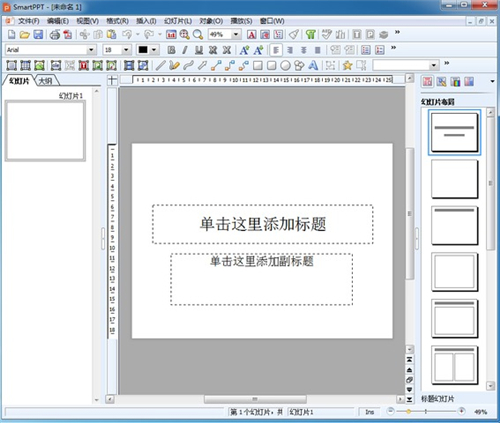Toggle underline text formatting
This screenshot has height=423, width=500.
(x=199, y=50)
